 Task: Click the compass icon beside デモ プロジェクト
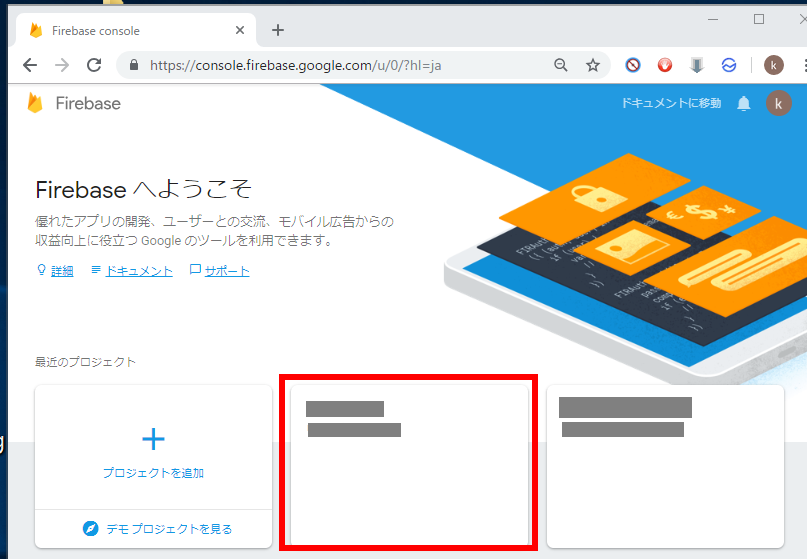91,528
